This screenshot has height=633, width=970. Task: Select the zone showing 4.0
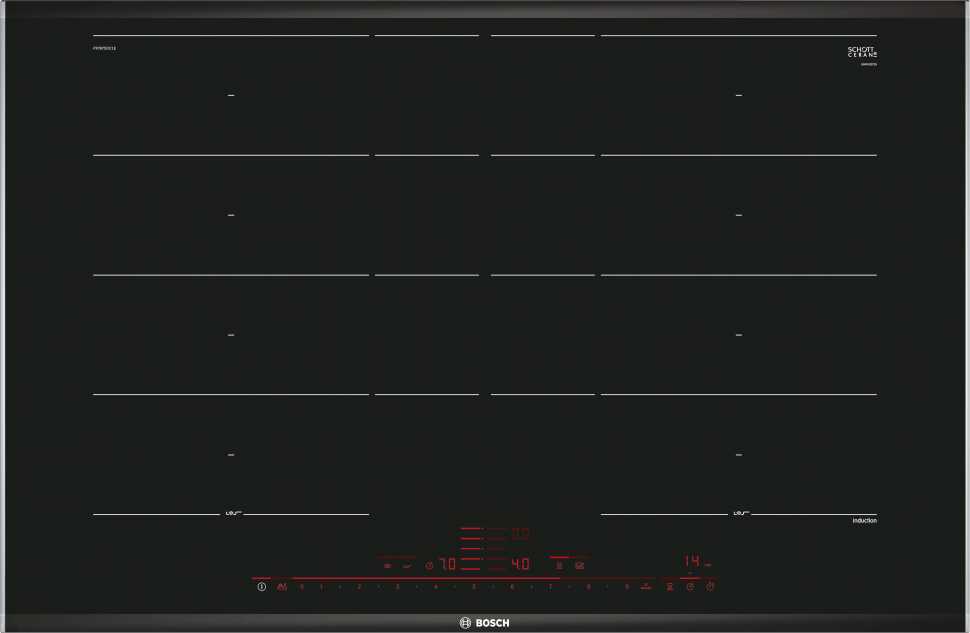point(520,565)
